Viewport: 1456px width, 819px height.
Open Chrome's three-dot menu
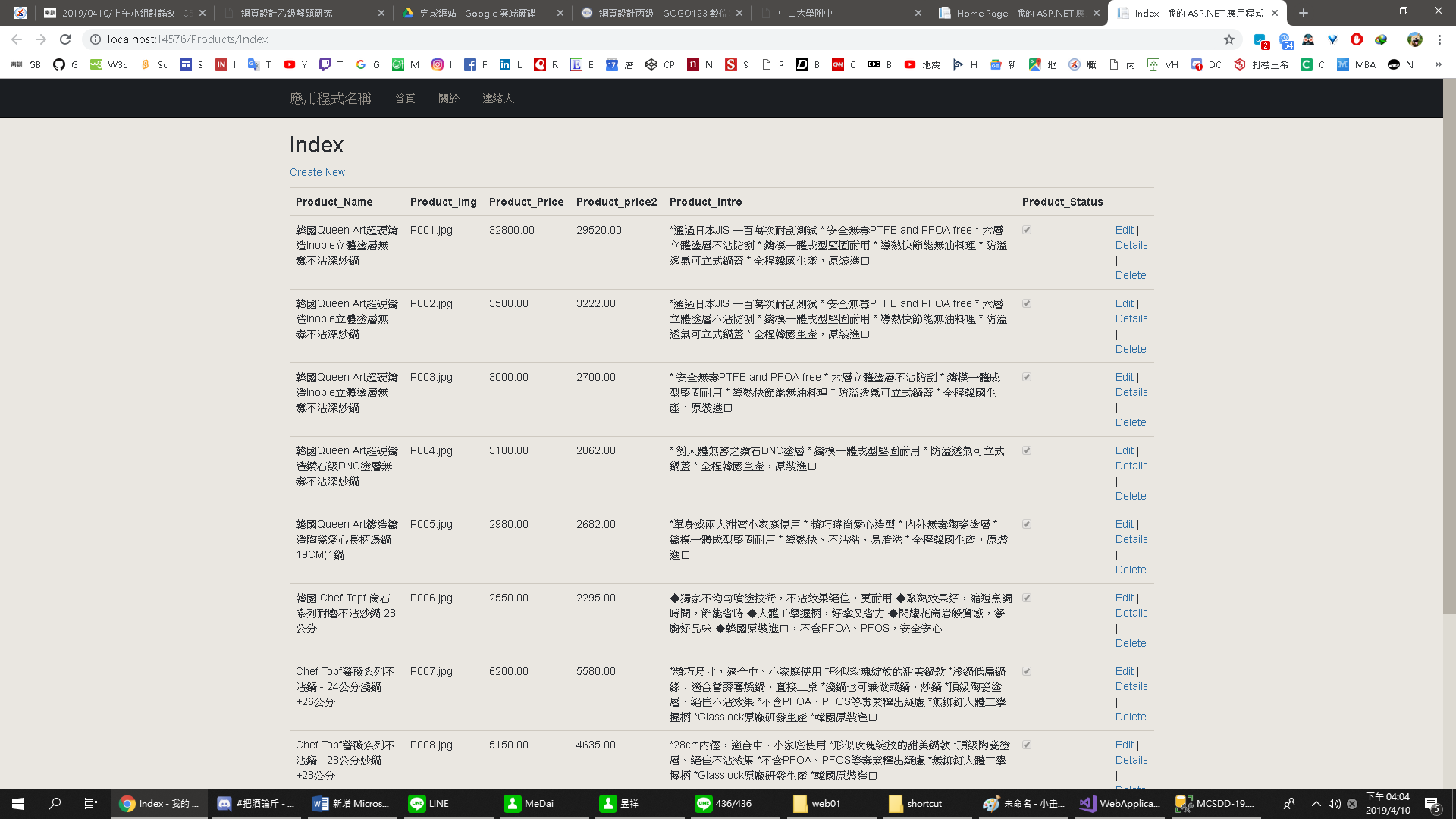click(x=1439, y=39)
